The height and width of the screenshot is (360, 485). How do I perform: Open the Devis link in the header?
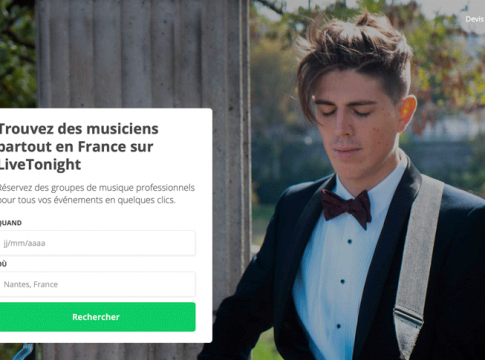pos(475,19)
